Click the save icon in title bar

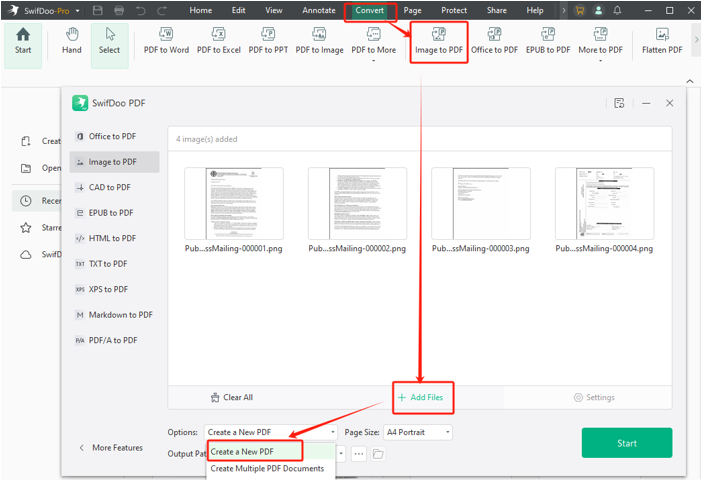97,10
